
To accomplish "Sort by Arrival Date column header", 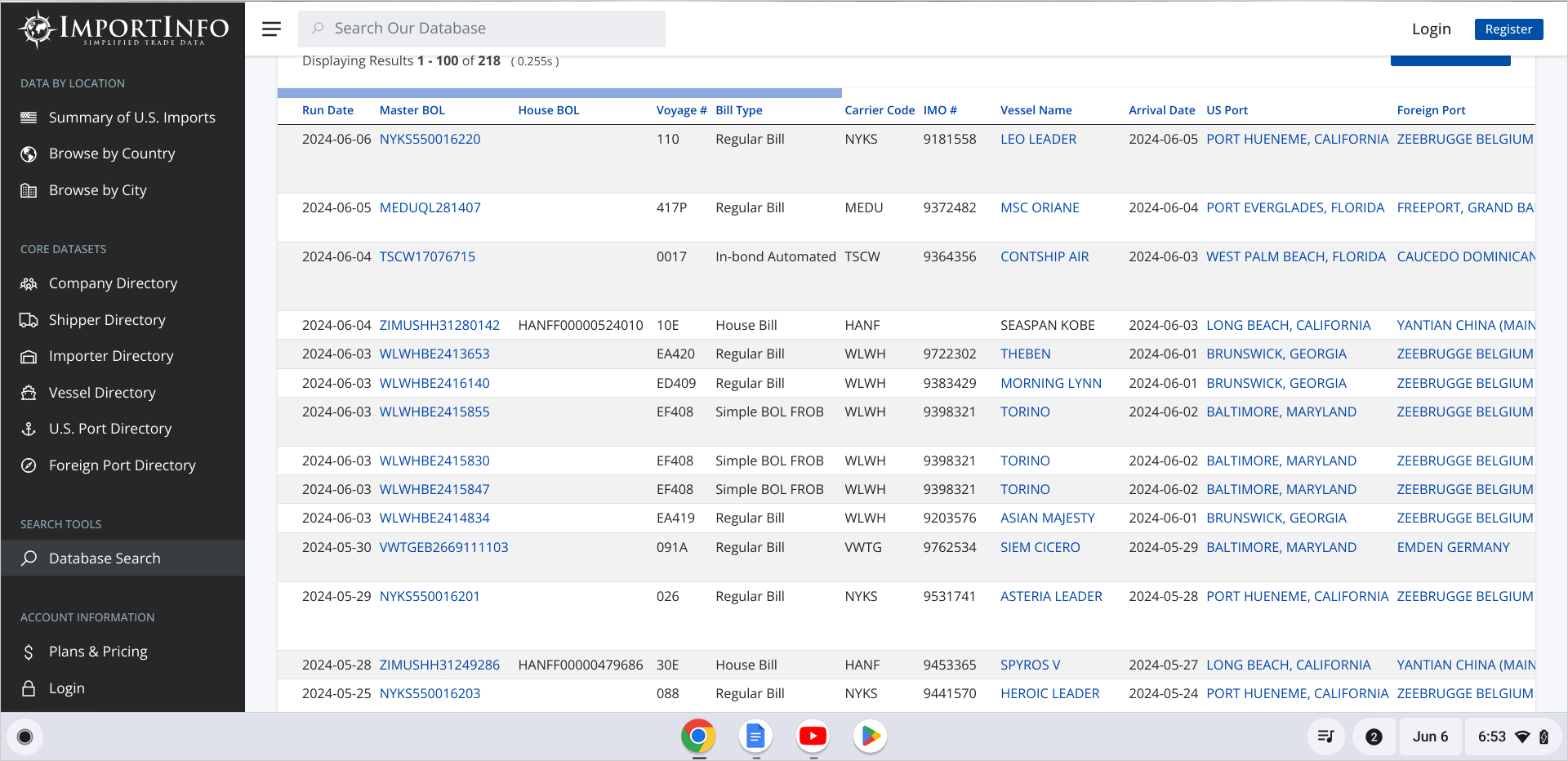I will coord(1161,110).
